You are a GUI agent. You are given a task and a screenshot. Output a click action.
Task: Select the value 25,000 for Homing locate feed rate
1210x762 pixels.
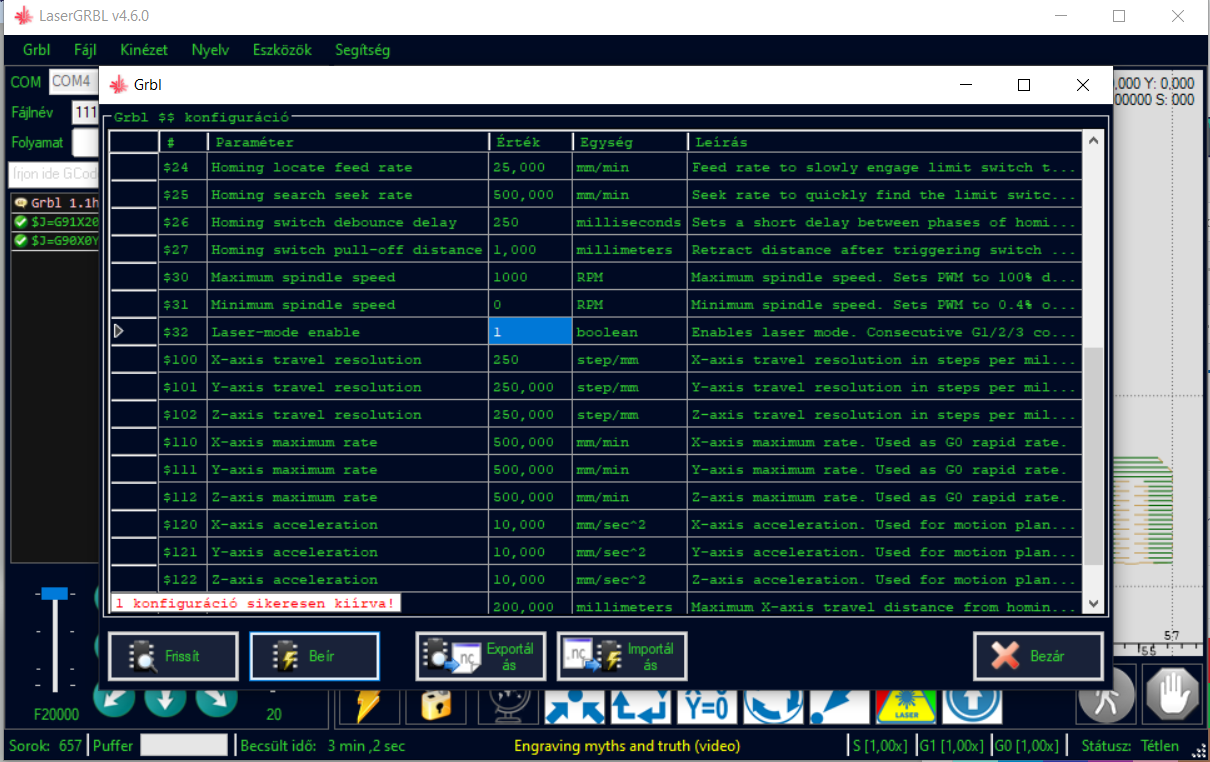click(x=530, y=167)
